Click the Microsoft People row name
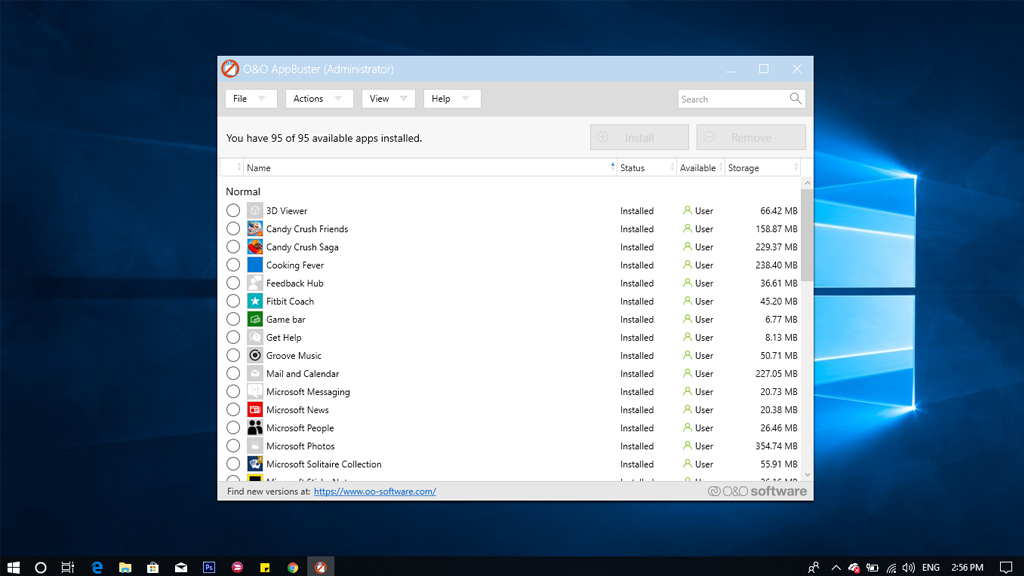Image resolution: width=1024 pixels, height=576 pixels. (x=300, y=428)
